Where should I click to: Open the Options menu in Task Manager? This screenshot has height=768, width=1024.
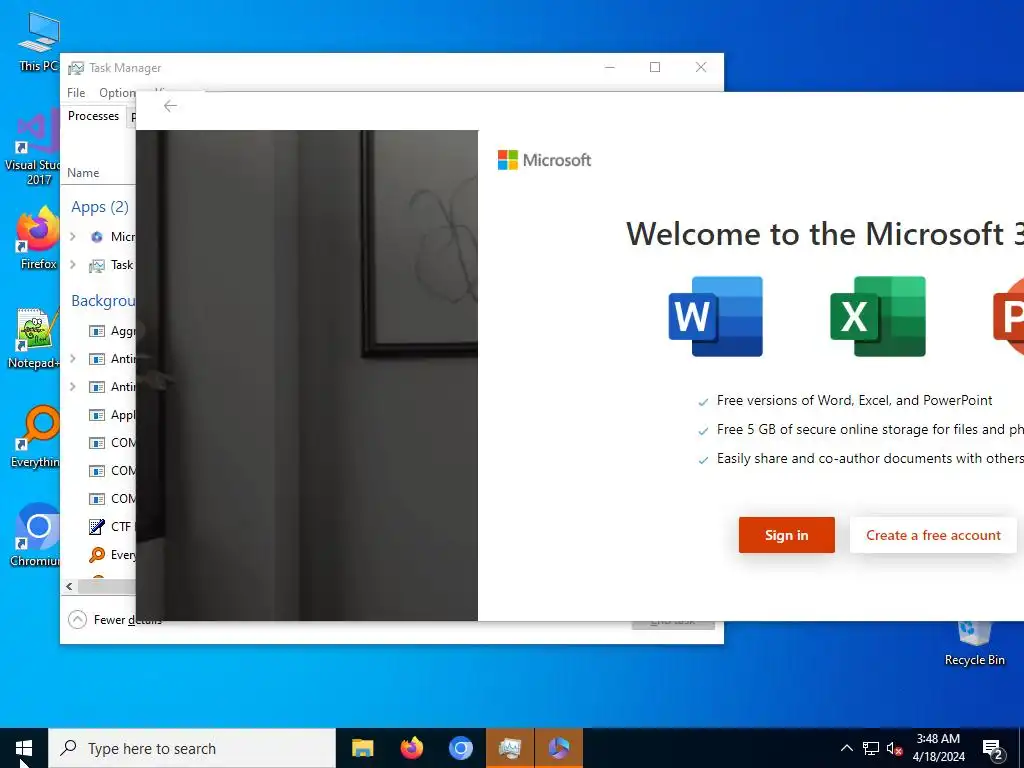click(x=118, y=93)
